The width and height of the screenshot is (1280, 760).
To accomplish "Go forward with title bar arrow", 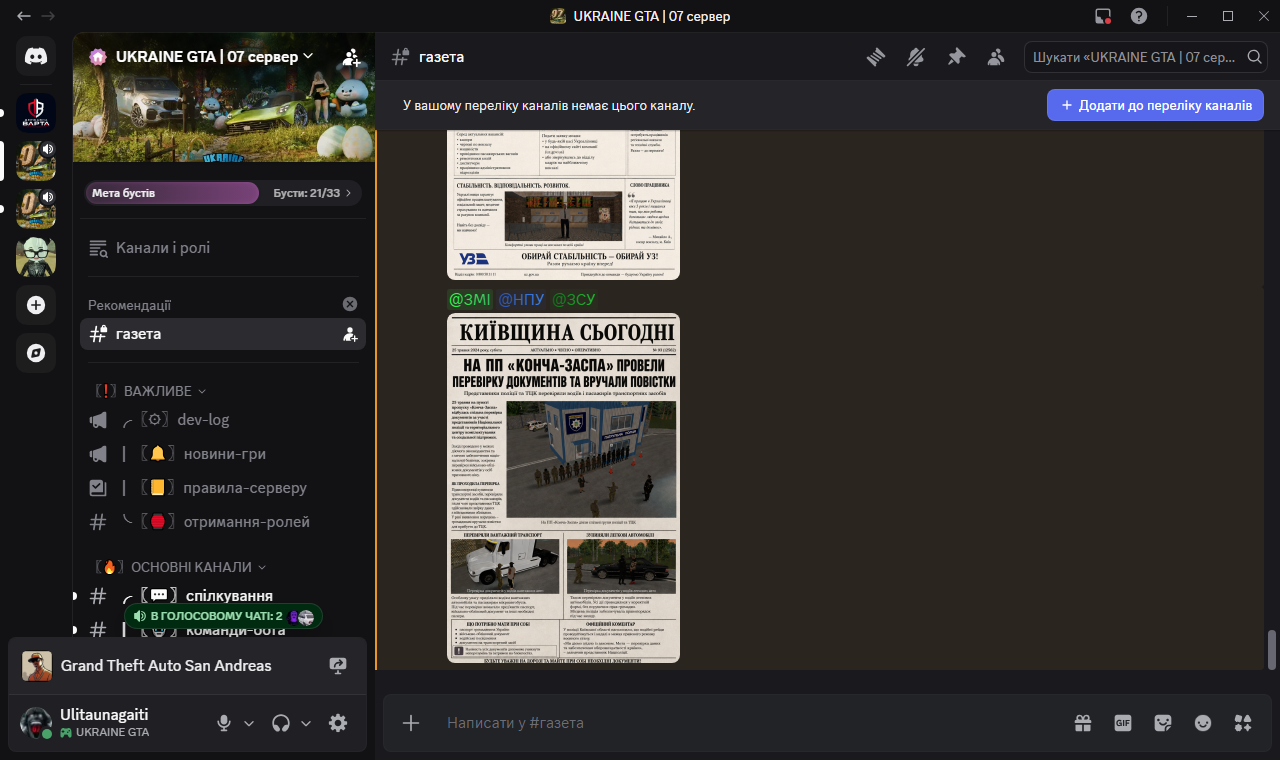I will (x=48, y=16).
